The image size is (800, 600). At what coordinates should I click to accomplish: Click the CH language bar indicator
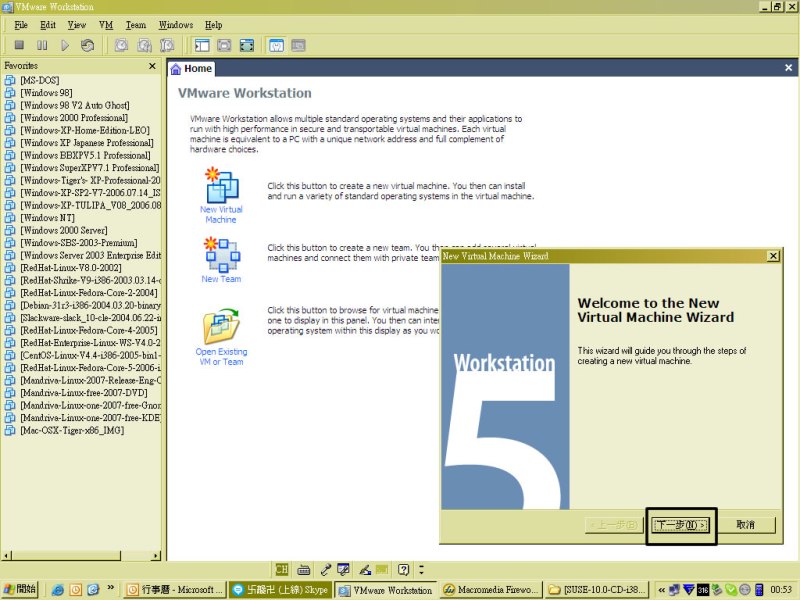pos(282,569)
